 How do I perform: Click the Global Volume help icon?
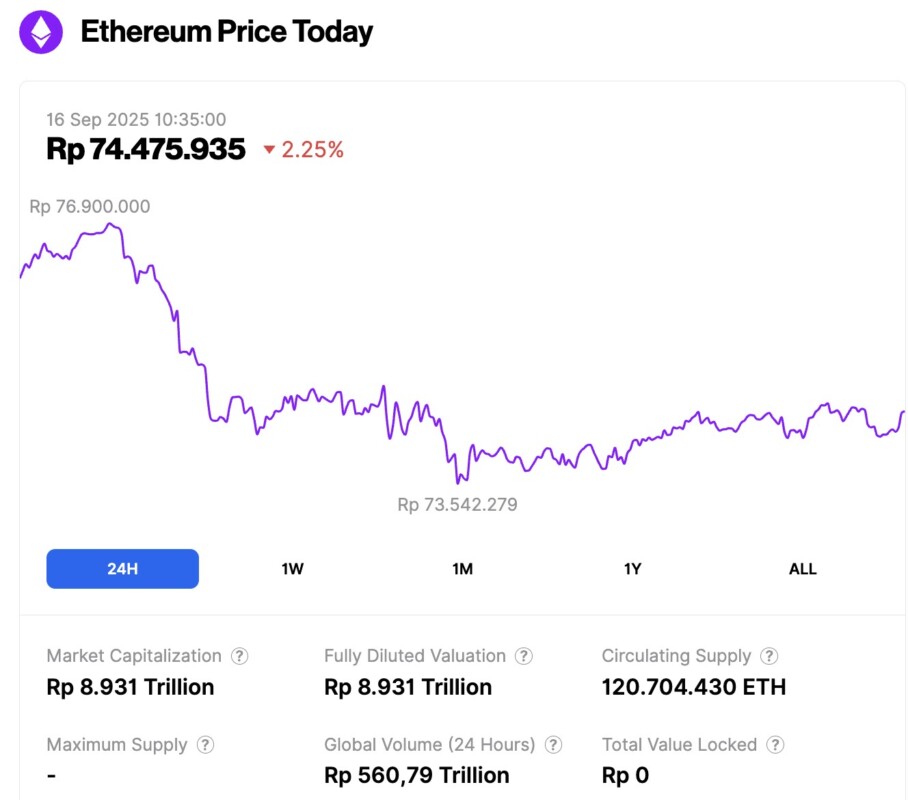point(553,745)
